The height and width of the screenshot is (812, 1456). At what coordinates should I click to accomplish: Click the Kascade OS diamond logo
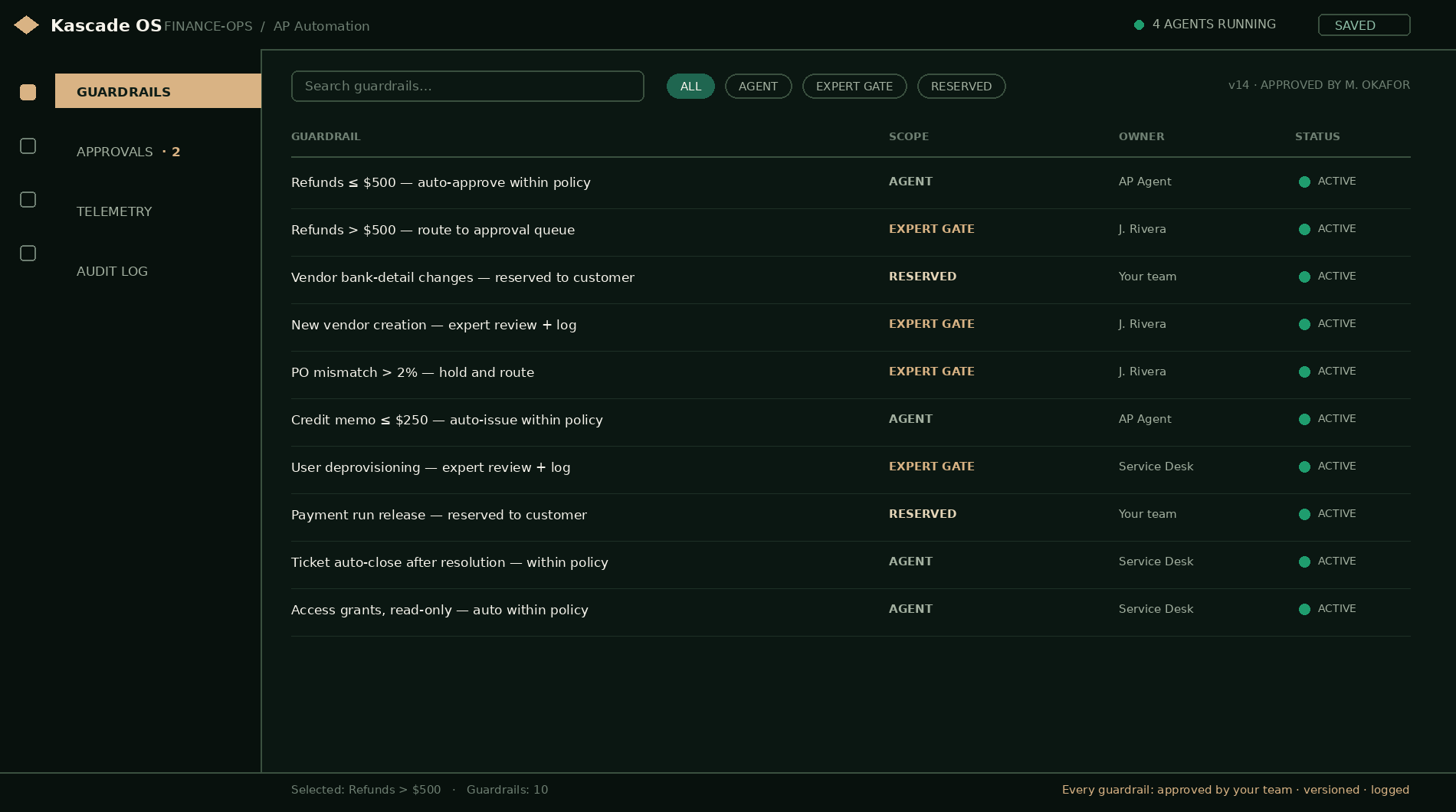[x=27, y=25]
